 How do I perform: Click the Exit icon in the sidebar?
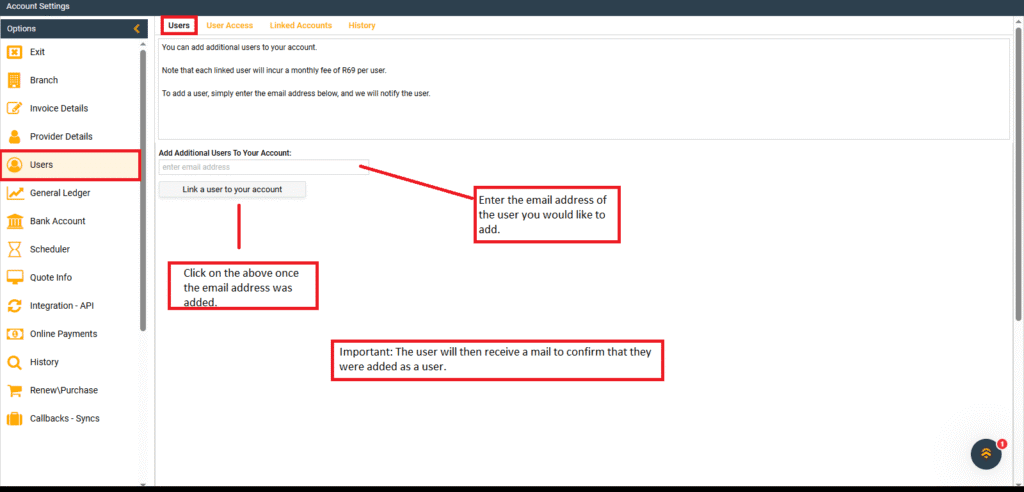point(15,52)
